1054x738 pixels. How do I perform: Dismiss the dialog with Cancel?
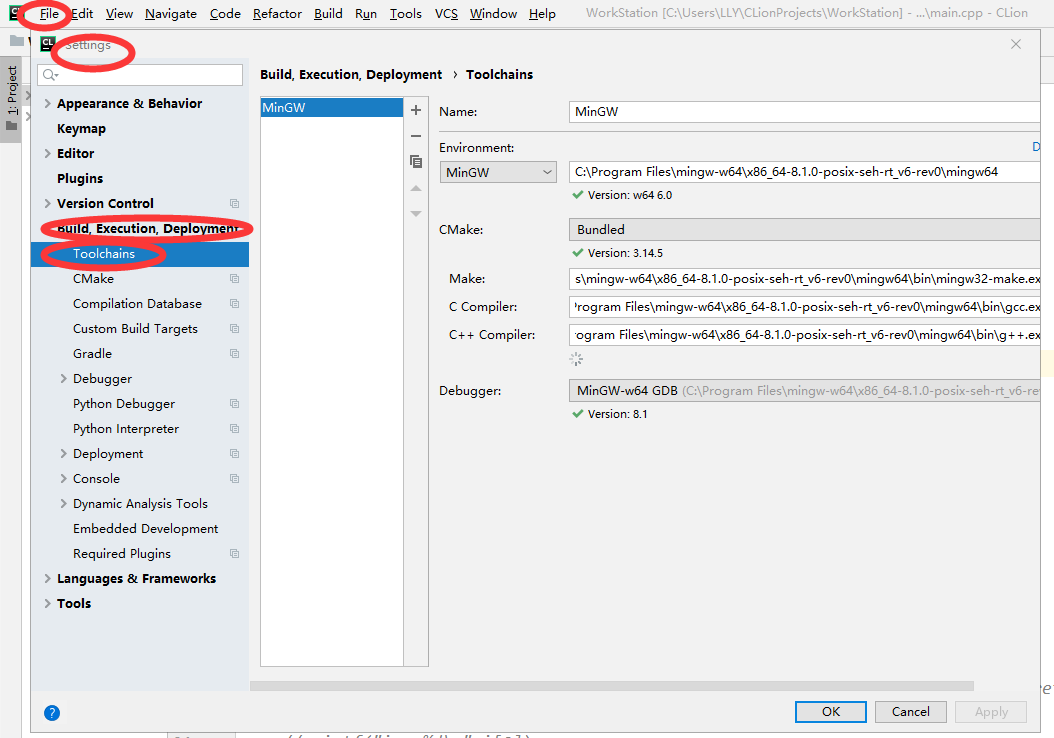tap(910, 711)
